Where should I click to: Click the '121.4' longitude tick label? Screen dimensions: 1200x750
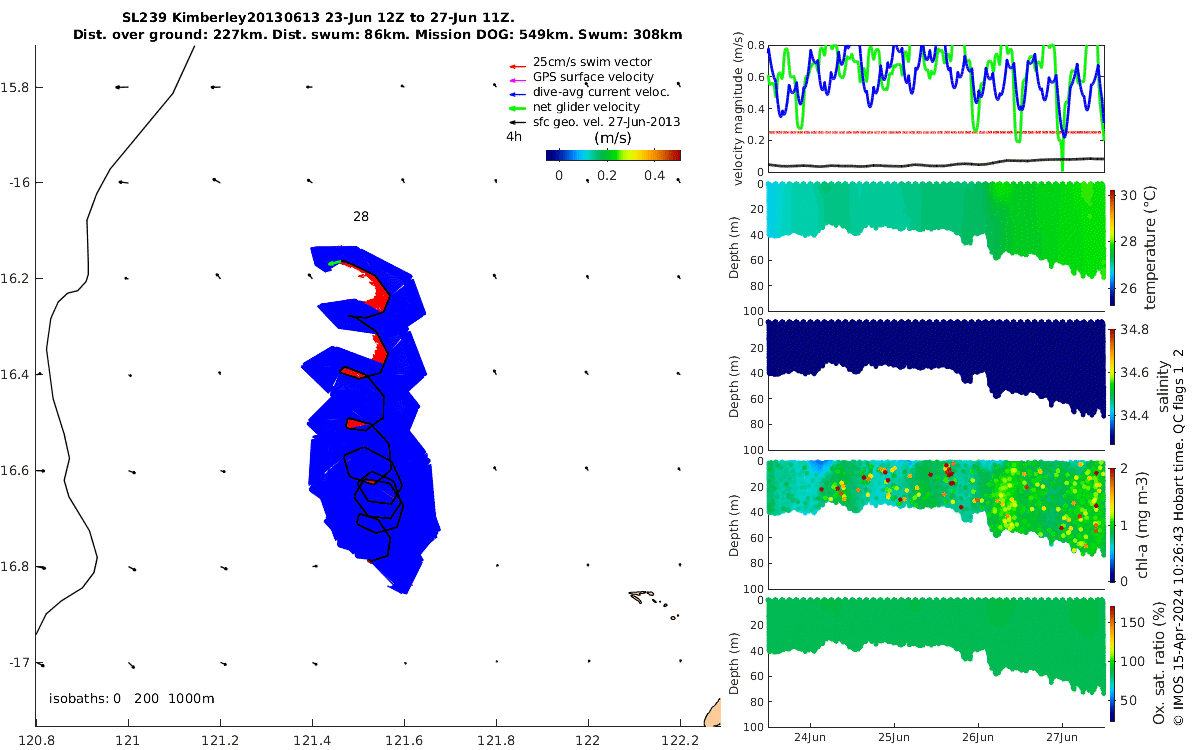[x=312, y=740]
